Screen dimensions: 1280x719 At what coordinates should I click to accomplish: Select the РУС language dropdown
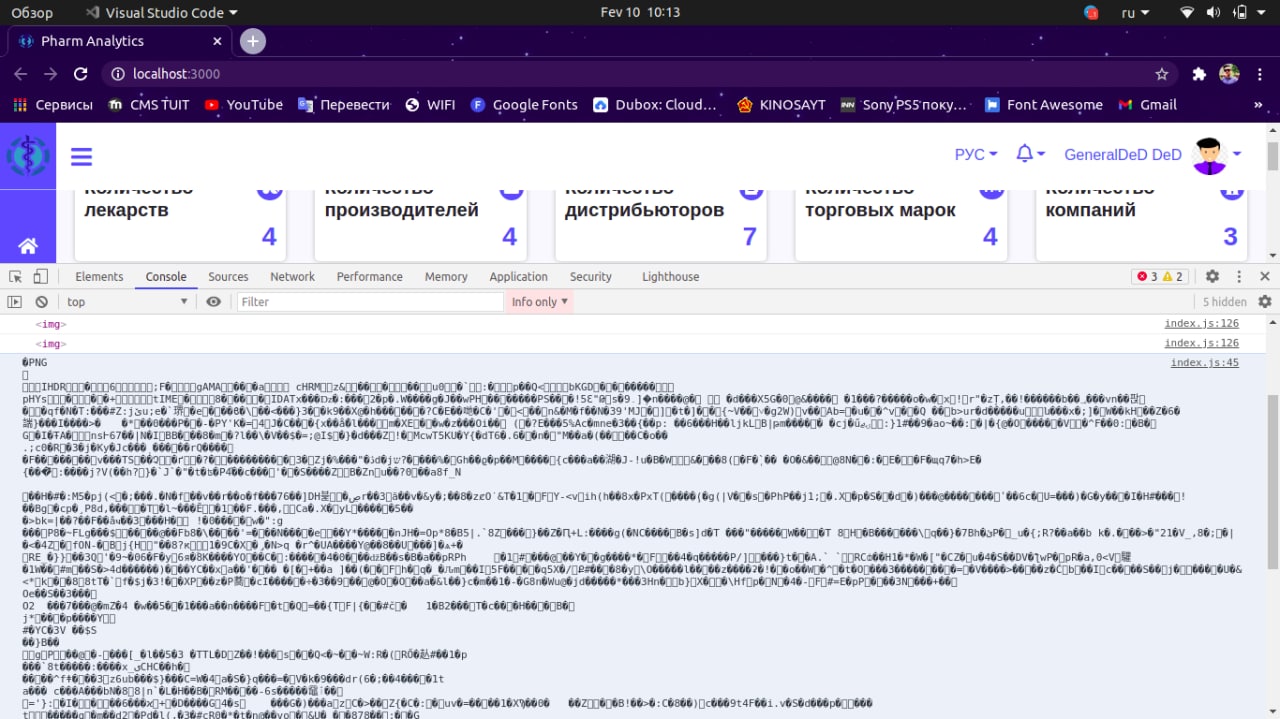[976, 154]
